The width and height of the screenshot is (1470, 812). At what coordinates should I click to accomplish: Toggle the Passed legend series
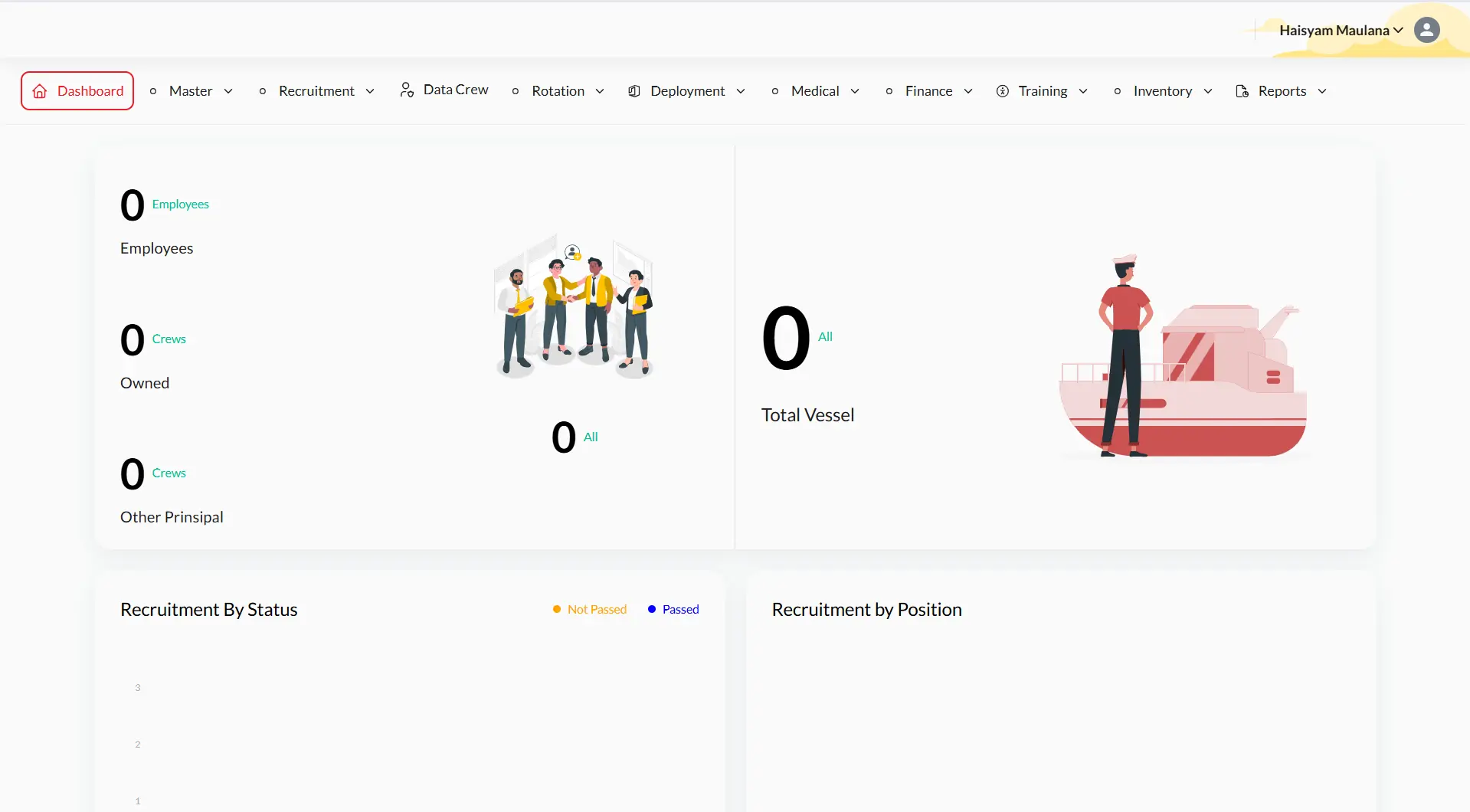coord(680,609)
